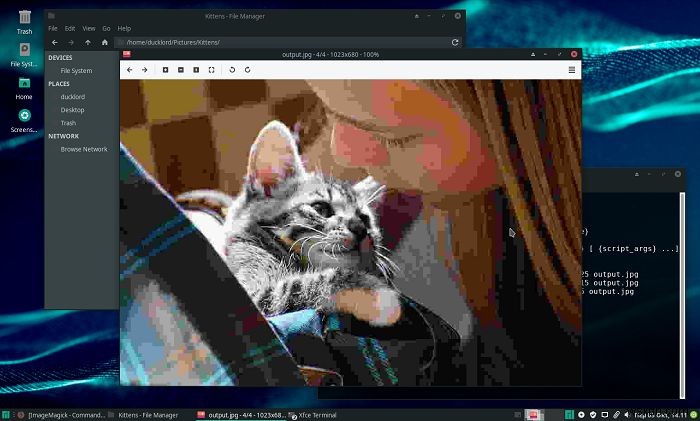The height and width of the screenshot is (421, 700).
Task: Select Desktop in Places sidebar
Action: click(72, 110)
